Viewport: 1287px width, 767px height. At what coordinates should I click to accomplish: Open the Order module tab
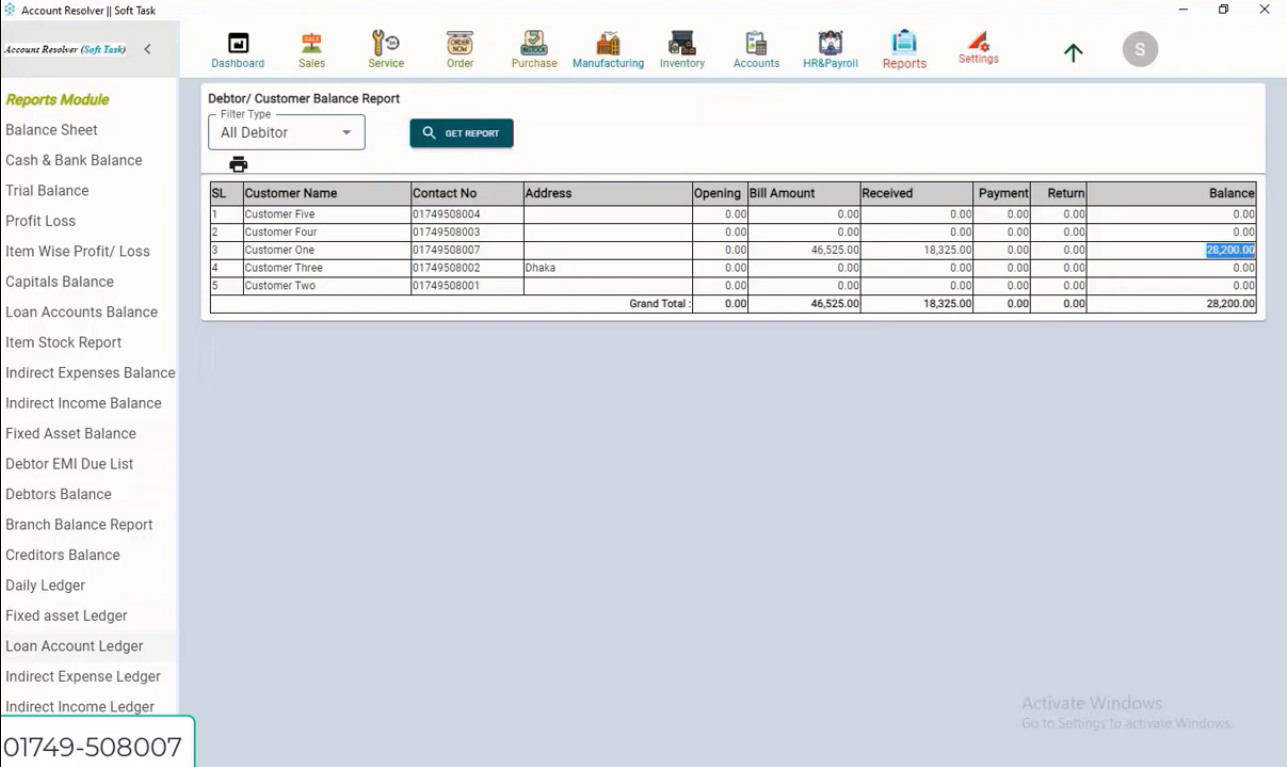pyautogui.click(x=459, y=48)
